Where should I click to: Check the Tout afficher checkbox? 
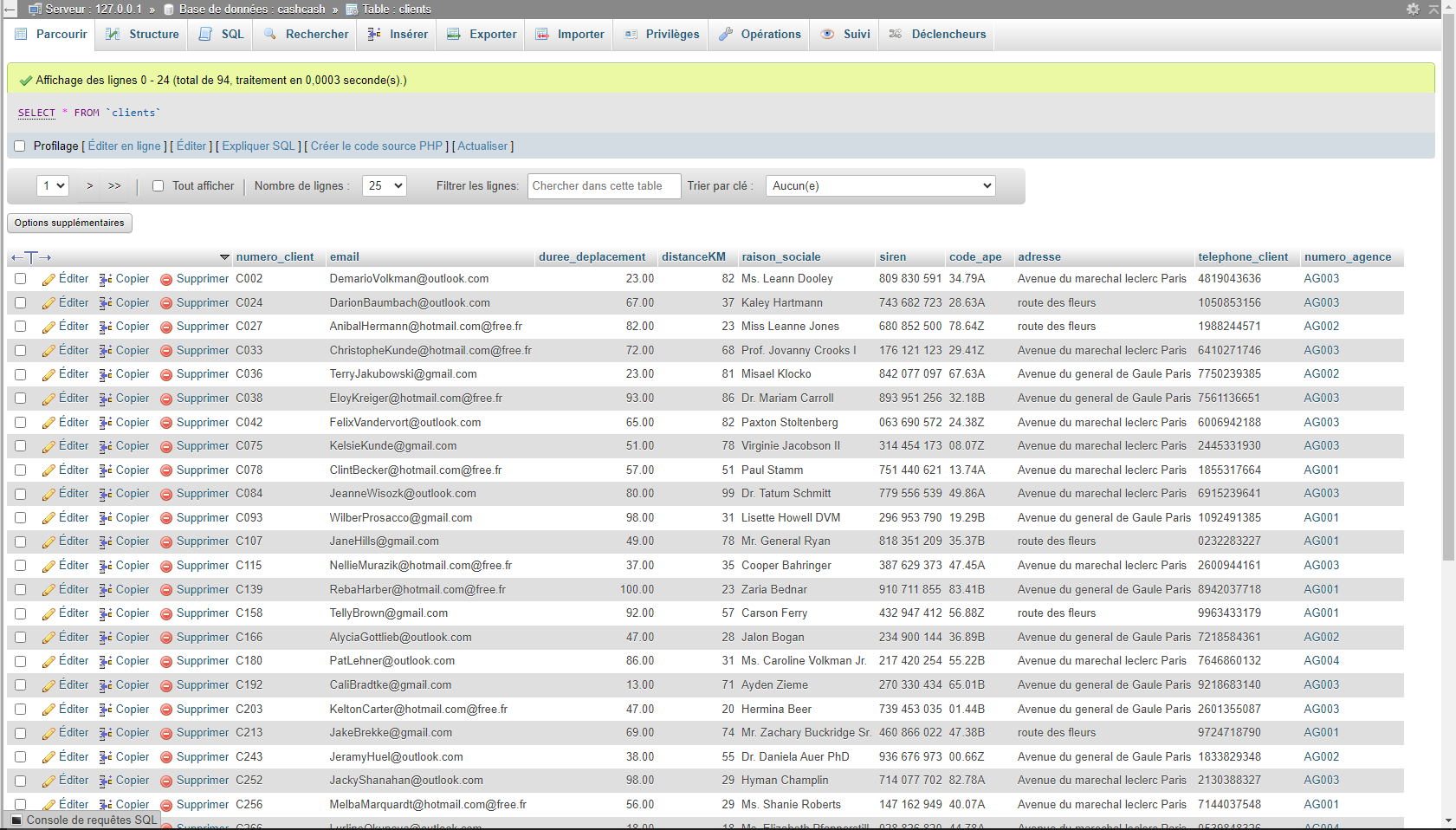(158, 185)
